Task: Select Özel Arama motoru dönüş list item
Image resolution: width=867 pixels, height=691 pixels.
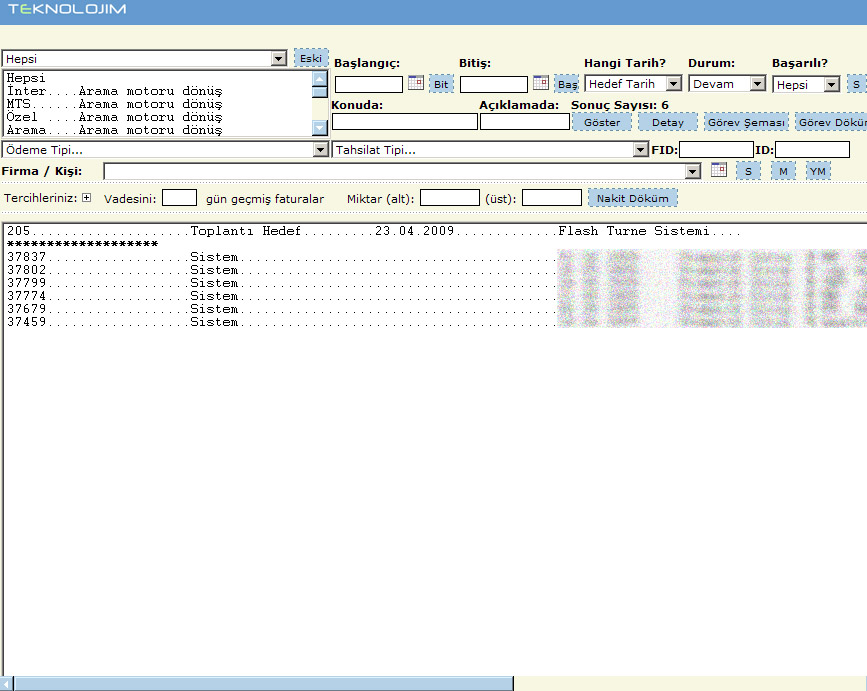Action: (158, 117)
